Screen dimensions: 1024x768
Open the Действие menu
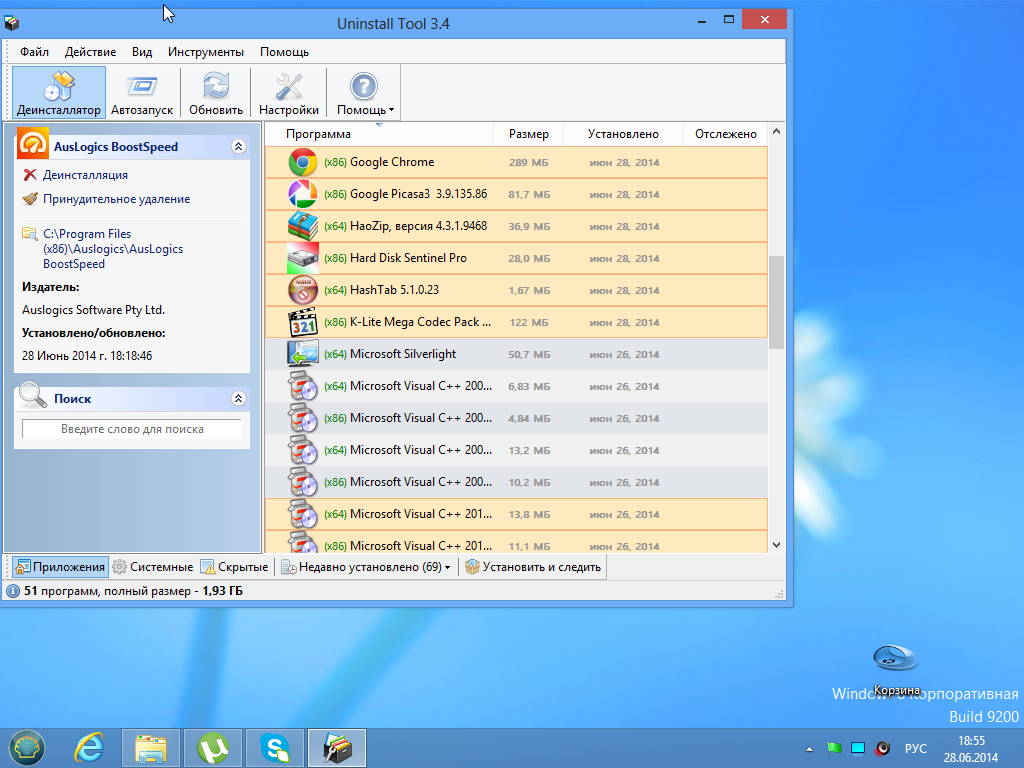click(90, 52)
